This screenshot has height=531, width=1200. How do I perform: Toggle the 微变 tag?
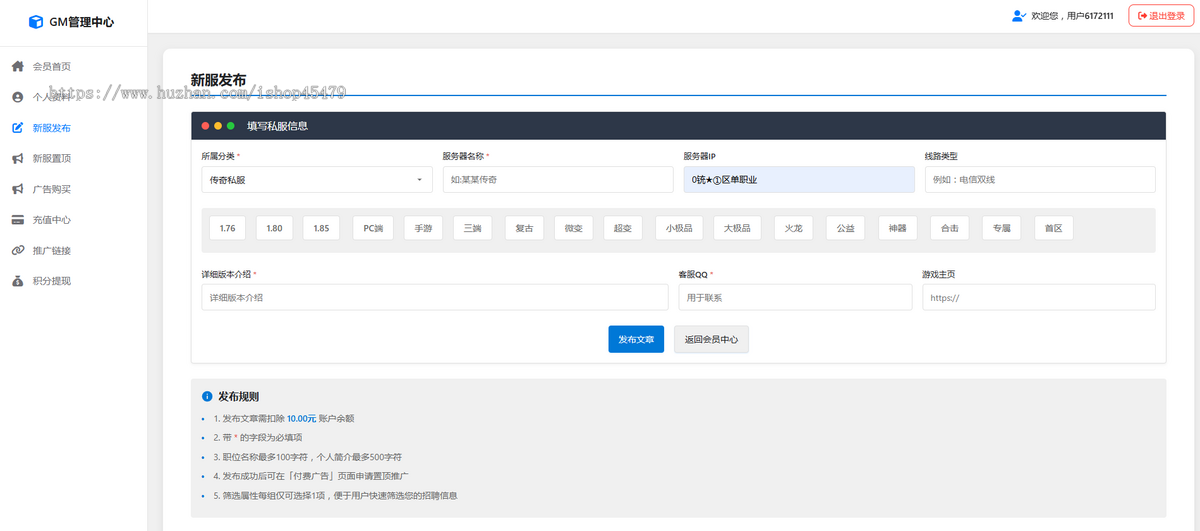coord(573,228)
